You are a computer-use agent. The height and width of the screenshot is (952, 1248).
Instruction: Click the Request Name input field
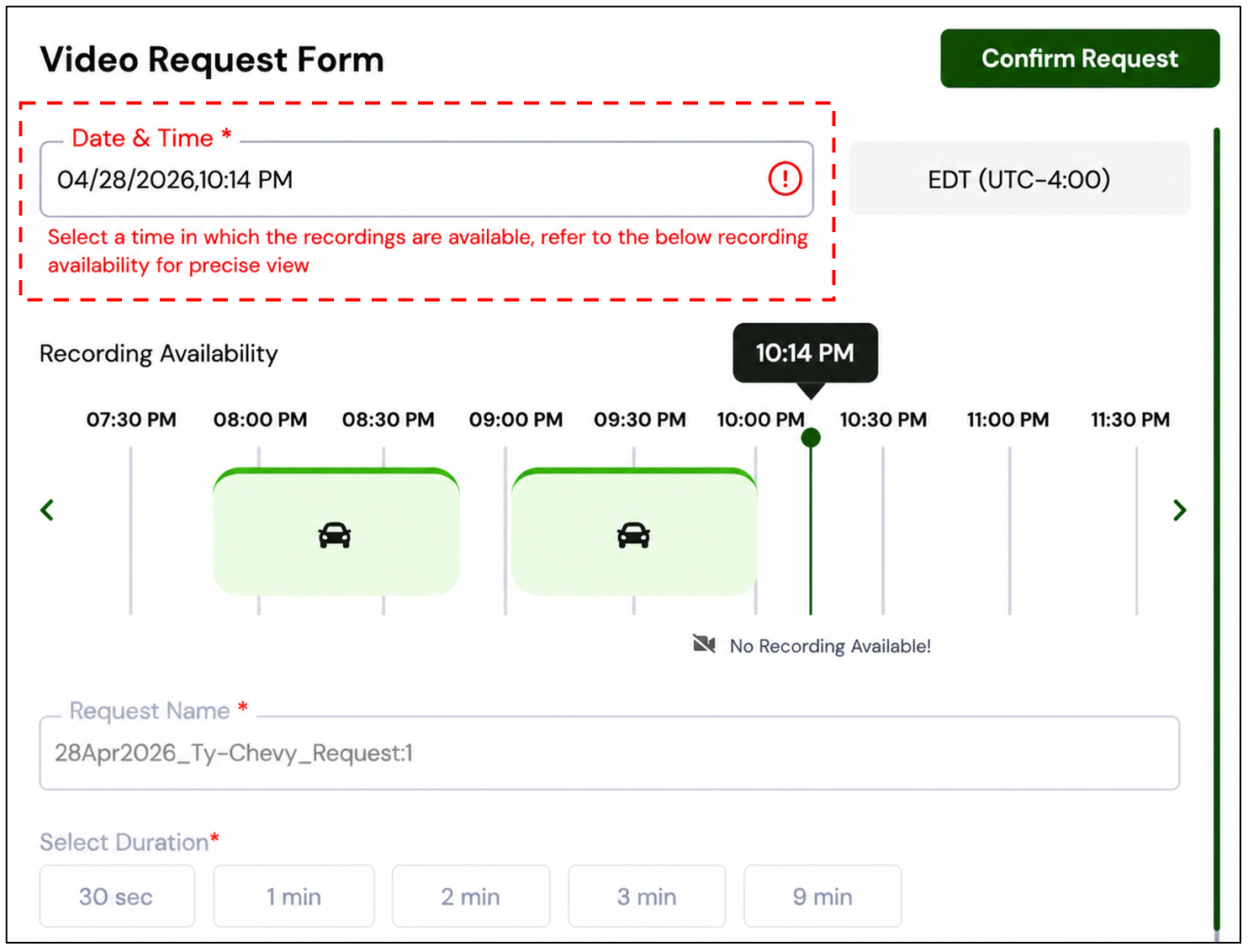[610, 753]
